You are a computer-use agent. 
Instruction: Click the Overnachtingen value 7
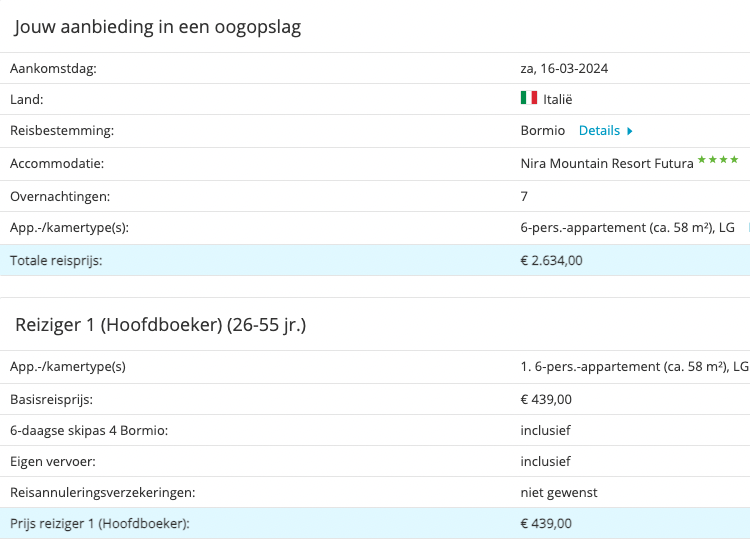524,196
